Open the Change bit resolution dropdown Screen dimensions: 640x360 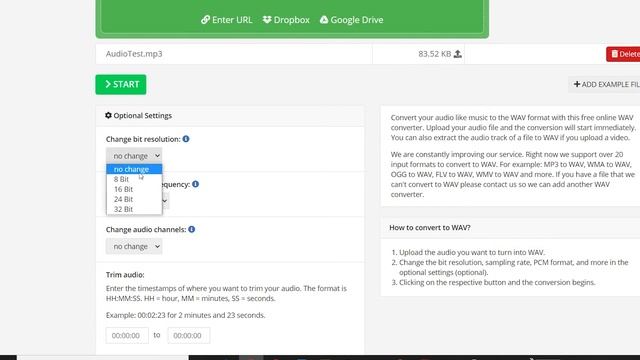point(134,156)
